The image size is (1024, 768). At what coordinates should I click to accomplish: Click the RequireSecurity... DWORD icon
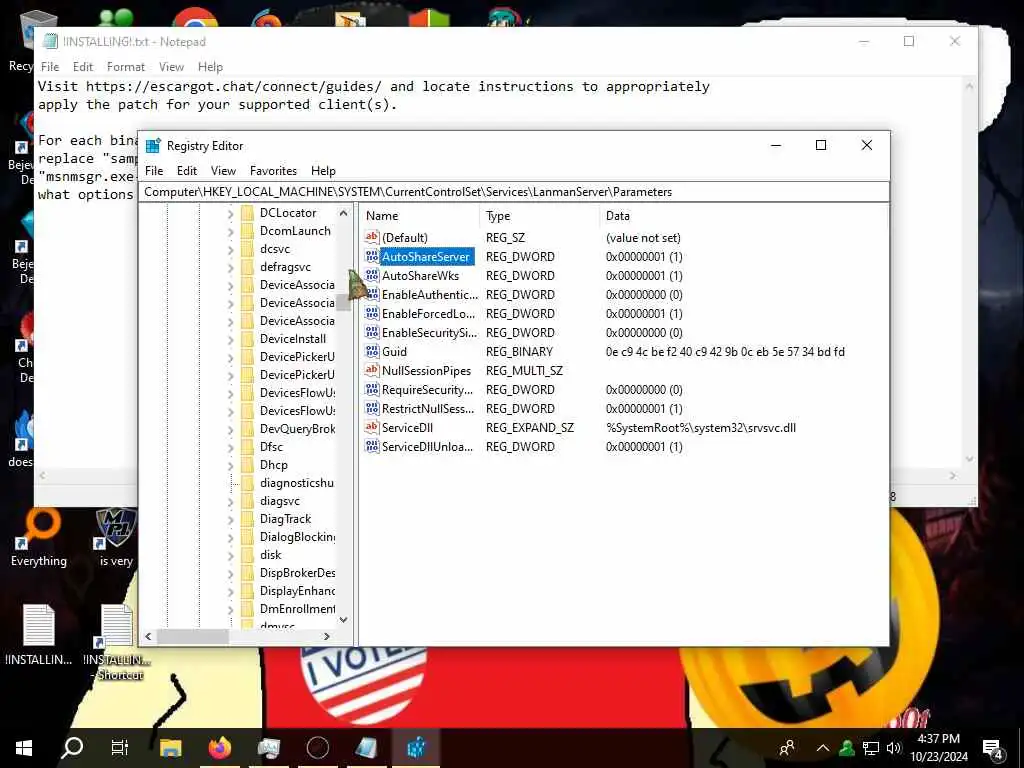tap(372, 389)
